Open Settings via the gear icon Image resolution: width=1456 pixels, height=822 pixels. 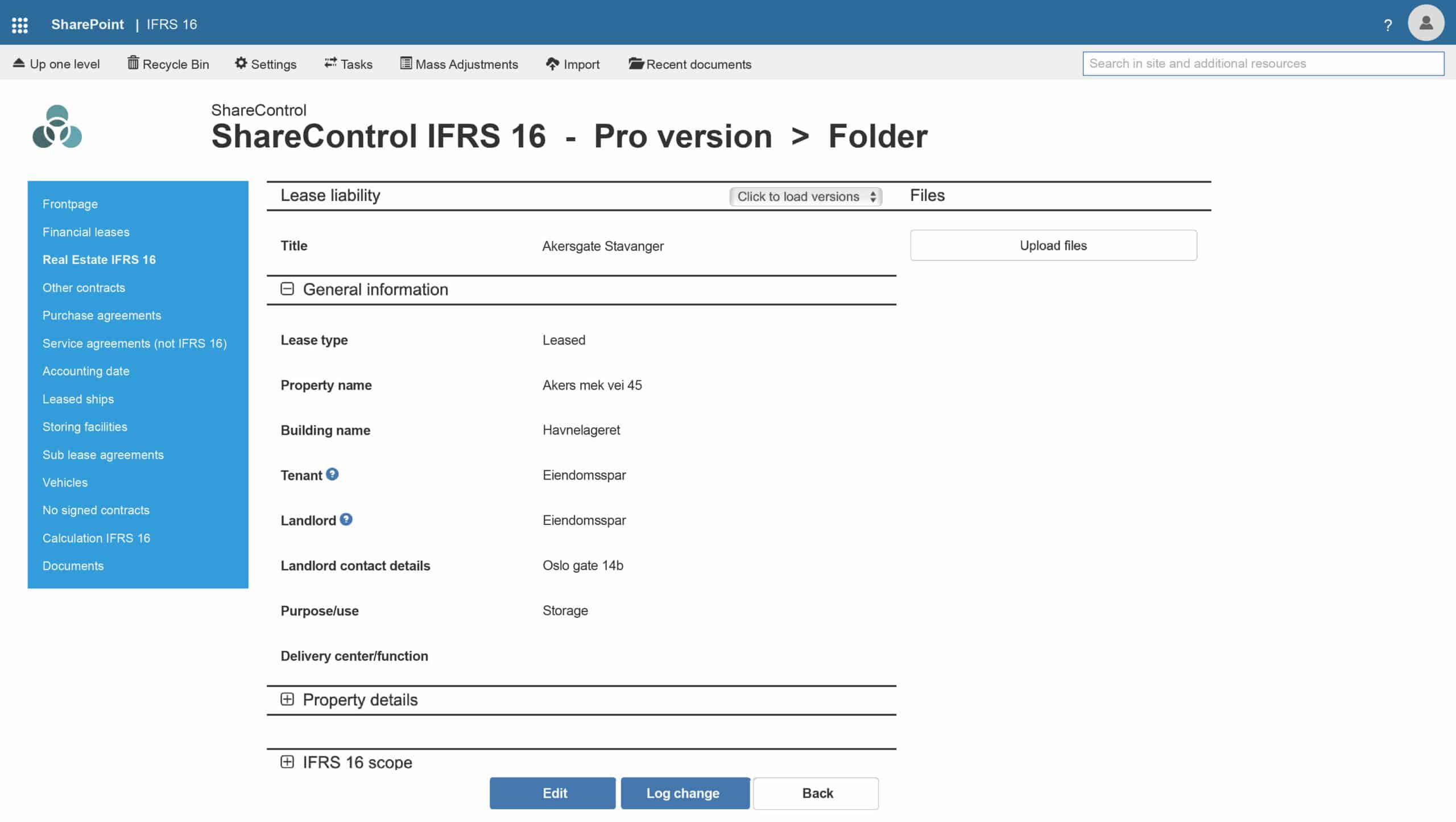(x=265, y=64)
